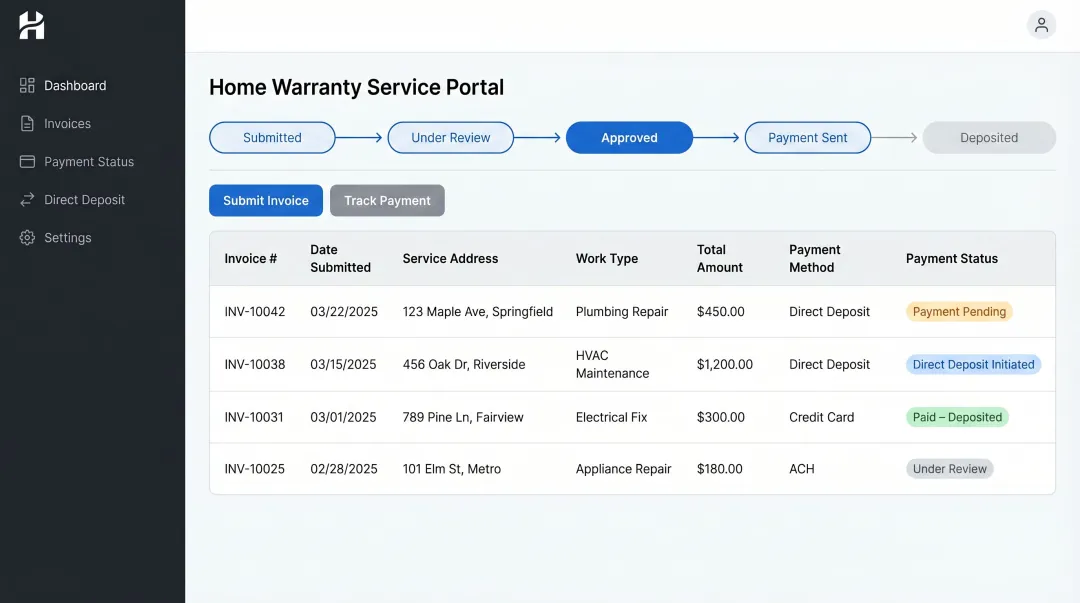The width and height of the screenshot is (1080, 603).
Task: Open Payment Status sidebar item
Action: [89, 161]
